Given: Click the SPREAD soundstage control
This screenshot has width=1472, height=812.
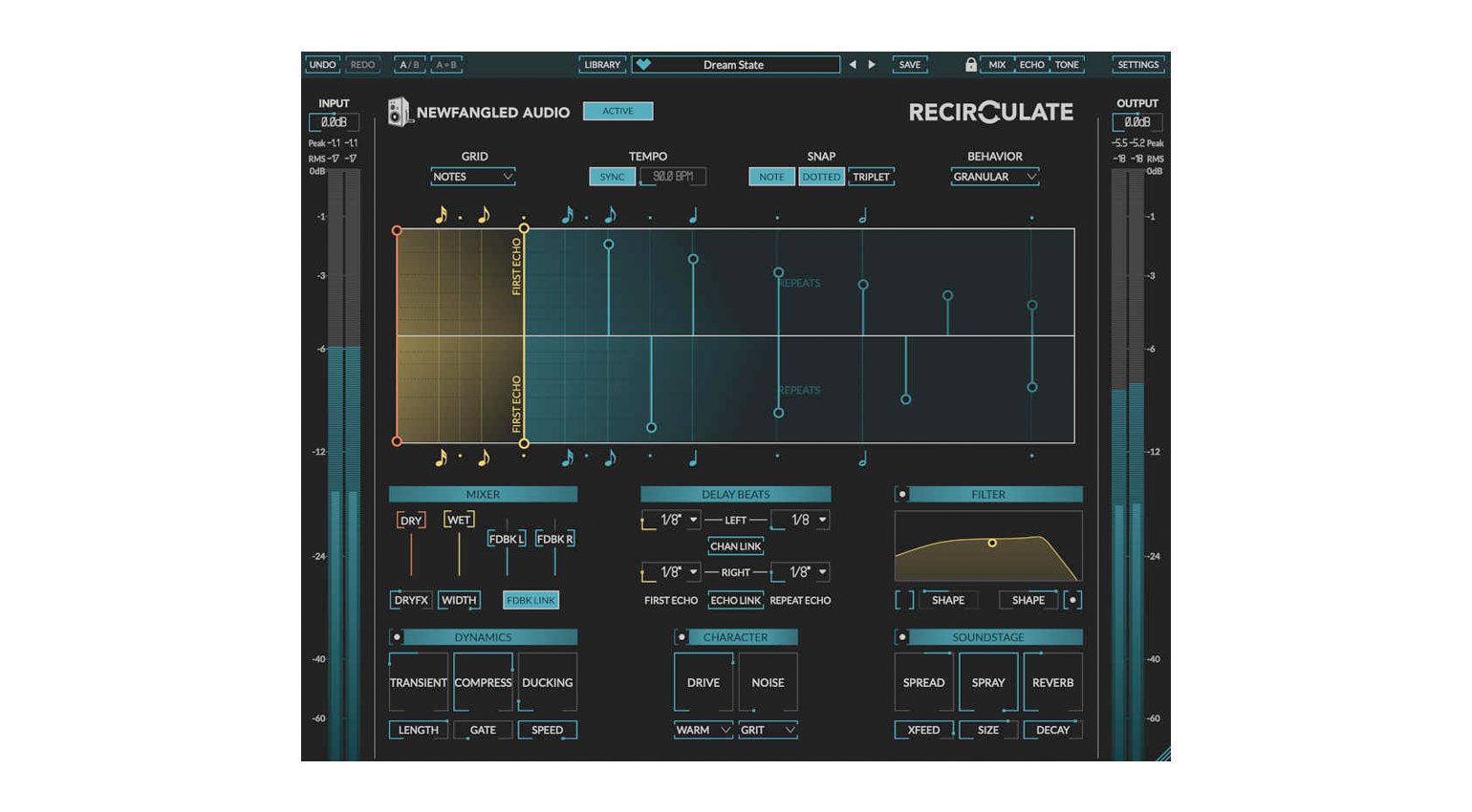Looking at the screenshot, I should [x=923, y=682].
